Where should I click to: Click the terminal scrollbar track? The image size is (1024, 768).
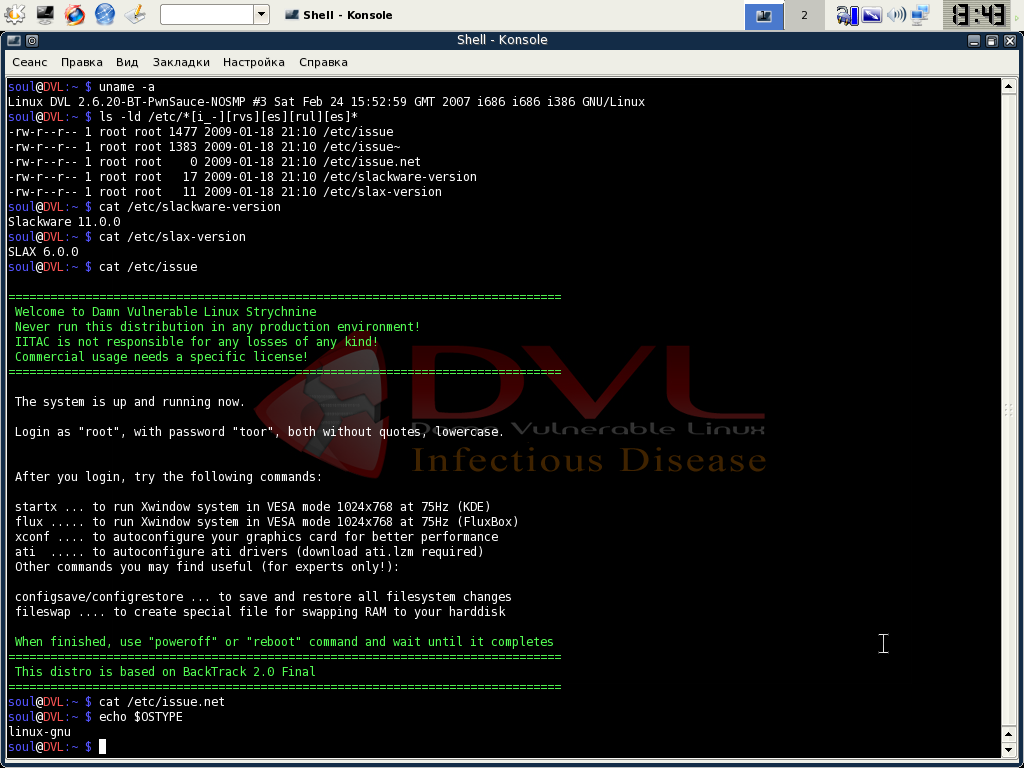click(1008, 410)
